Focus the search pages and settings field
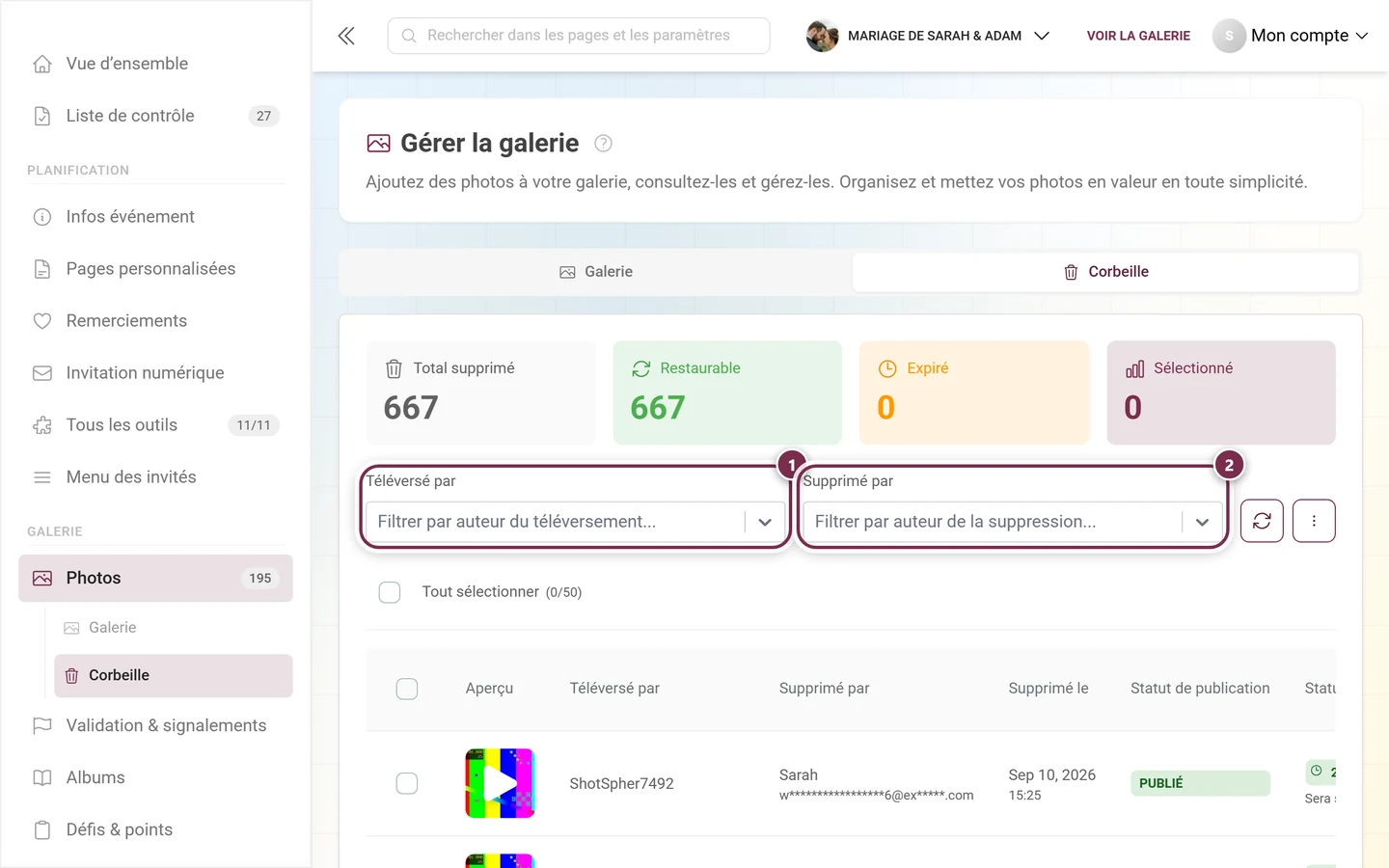 [x=579, y=36]
